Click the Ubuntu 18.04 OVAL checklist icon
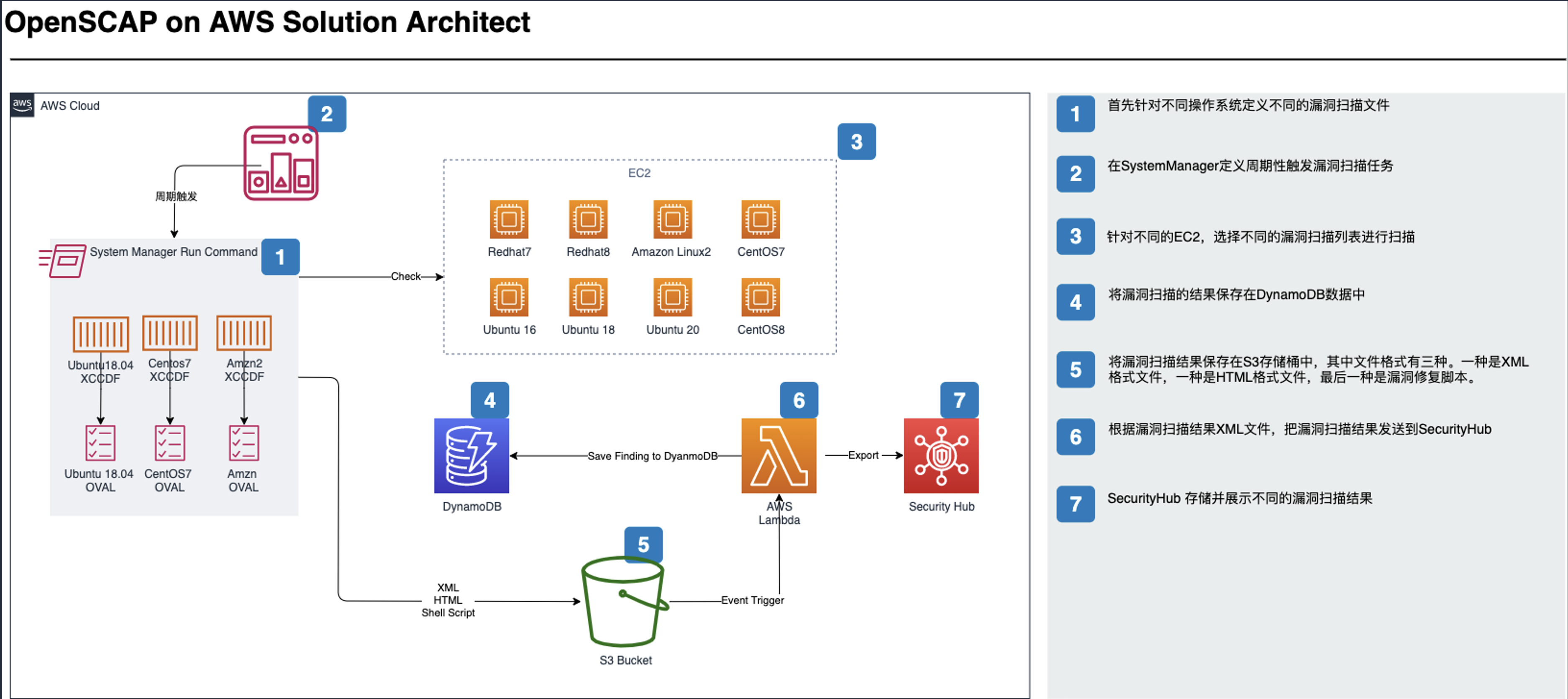This screenshot has width=1568, height=699. click(100, 443)
